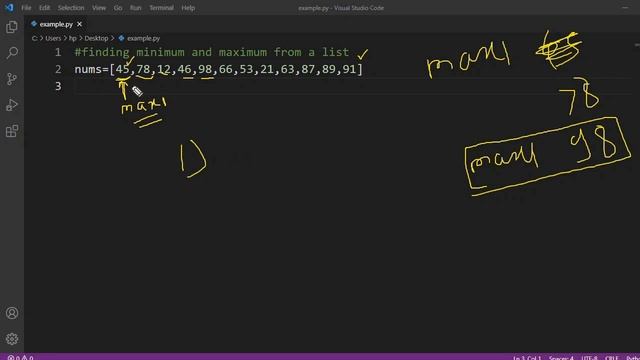Click the Users breadcrumb segment
The width and height of the screenshot is (640, 360).
pos(53,38)
